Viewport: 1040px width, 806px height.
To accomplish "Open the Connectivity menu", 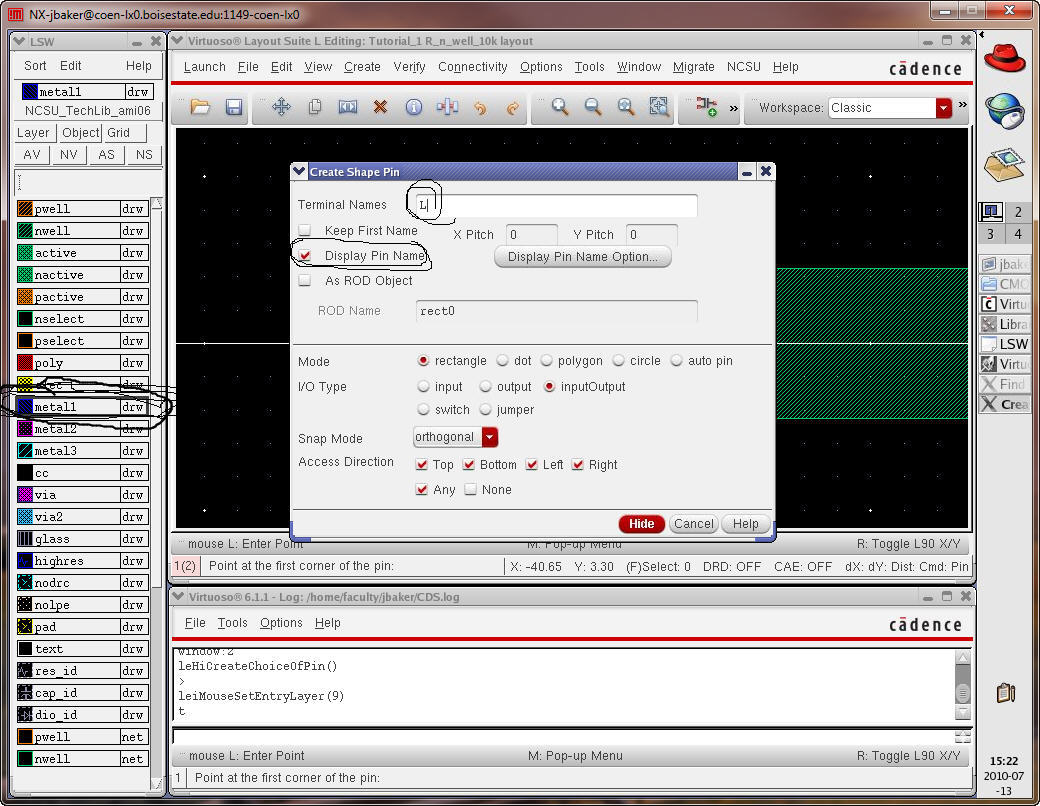I will click(x=472, y=67).
